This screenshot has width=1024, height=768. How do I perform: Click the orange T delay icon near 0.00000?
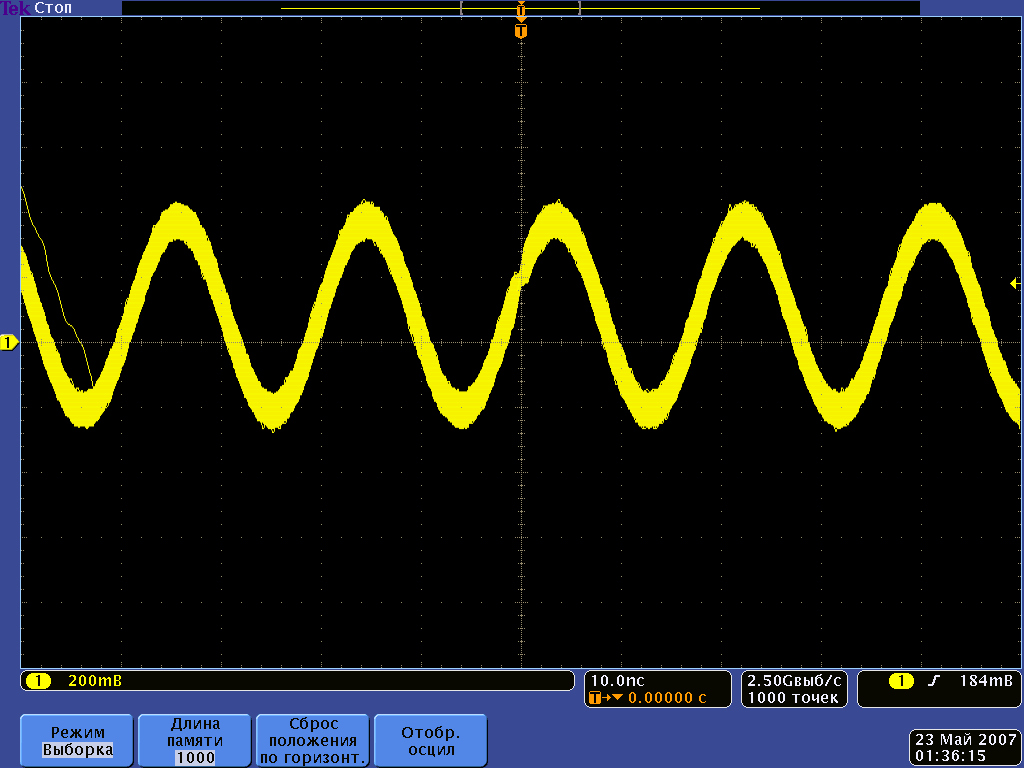point(606,698)
